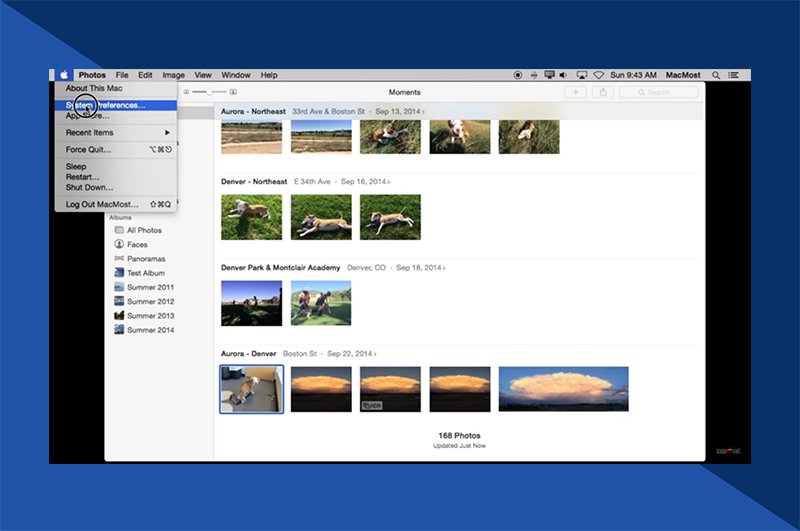Select the HDR sunset cloud thumbnail

(390, 389)
